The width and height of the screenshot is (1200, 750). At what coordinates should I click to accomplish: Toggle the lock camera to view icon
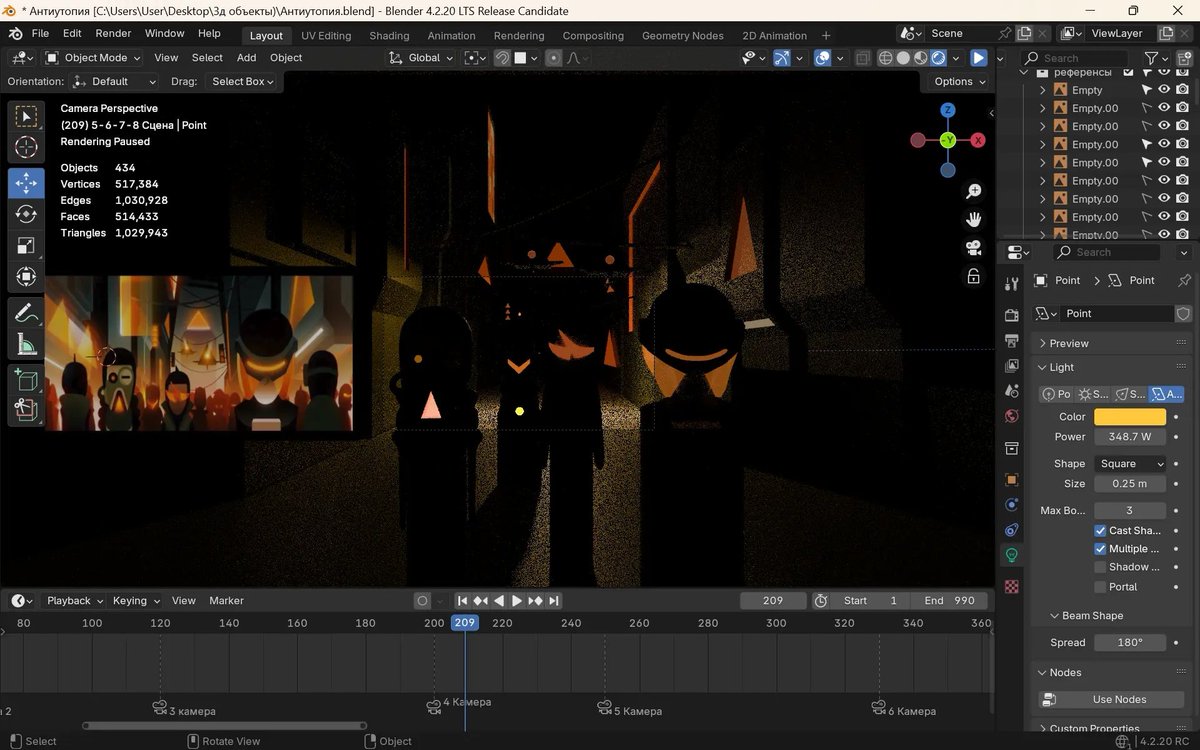[x=973, y=276]
